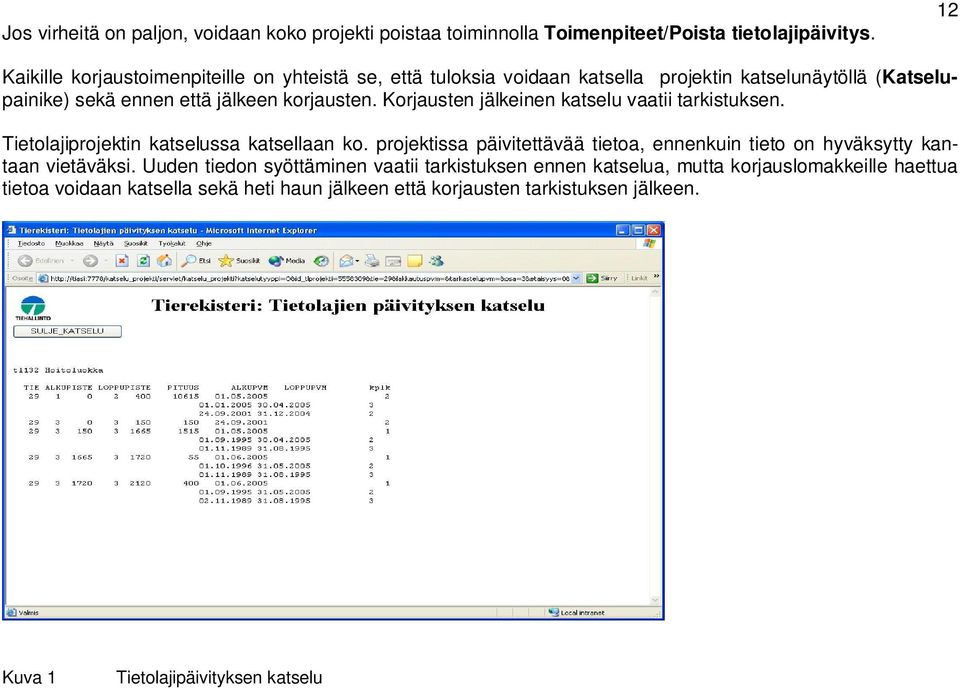Click in the address URL field

click(310, 279)
